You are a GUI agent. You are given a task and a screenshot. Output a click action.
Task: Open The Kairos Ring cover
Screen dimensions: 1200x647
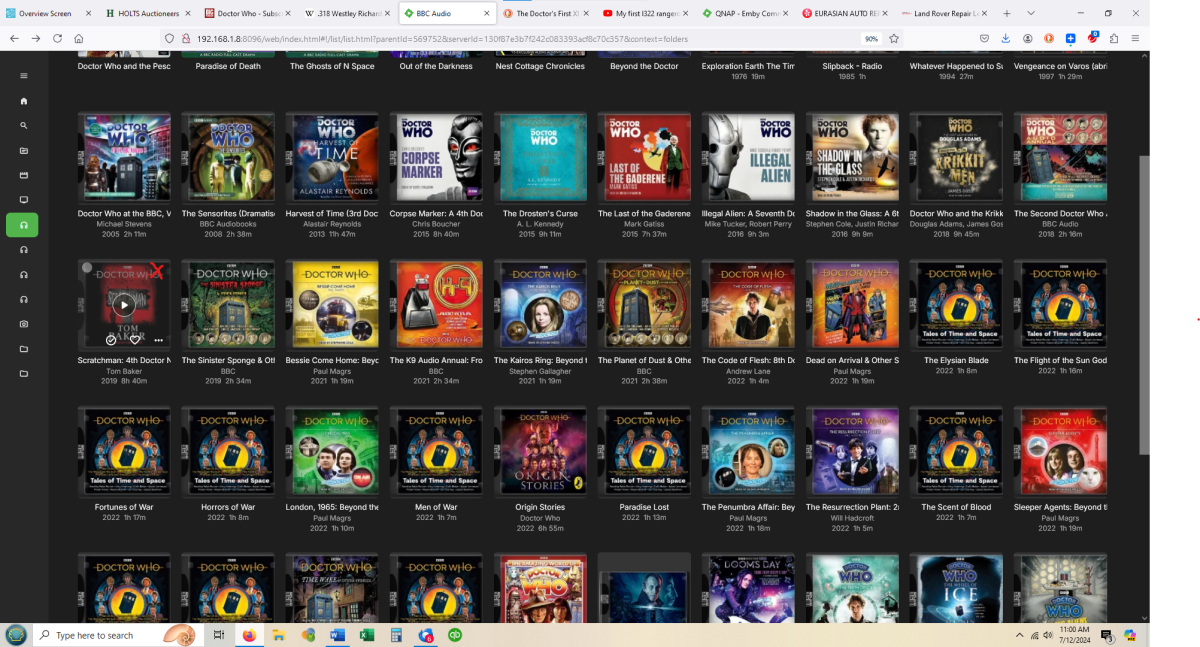(540, 306)
